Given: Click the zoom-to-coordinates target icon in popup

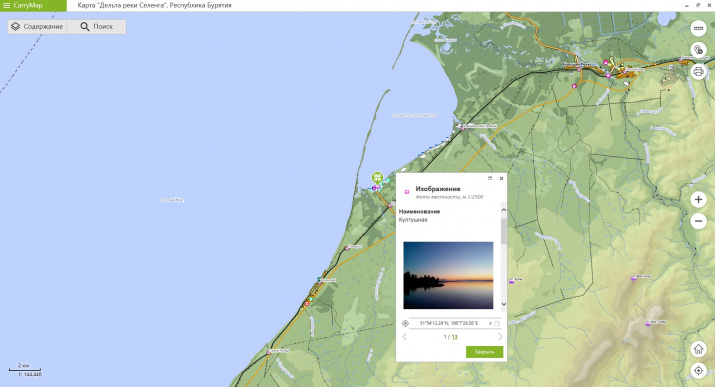Looking at the screenshot, I should click(x=405, y=323).
